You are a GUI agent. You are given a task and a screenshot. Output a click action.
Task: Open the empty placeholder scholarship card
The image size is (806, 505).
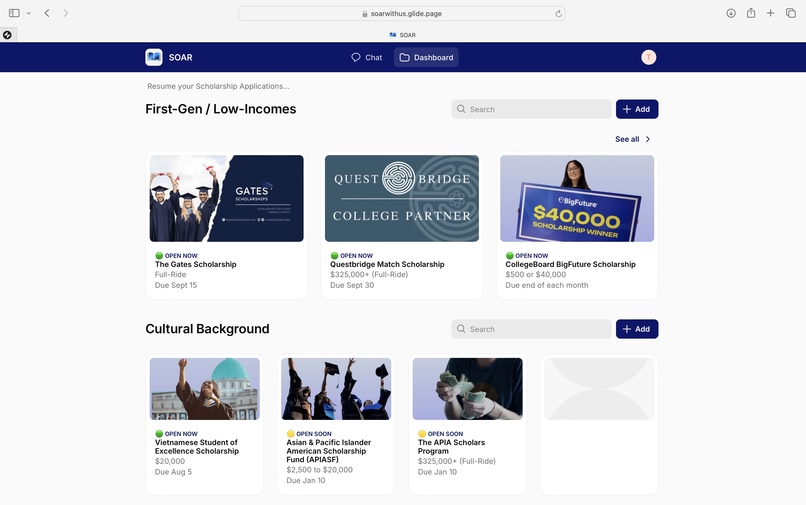[x=599, y=424]
